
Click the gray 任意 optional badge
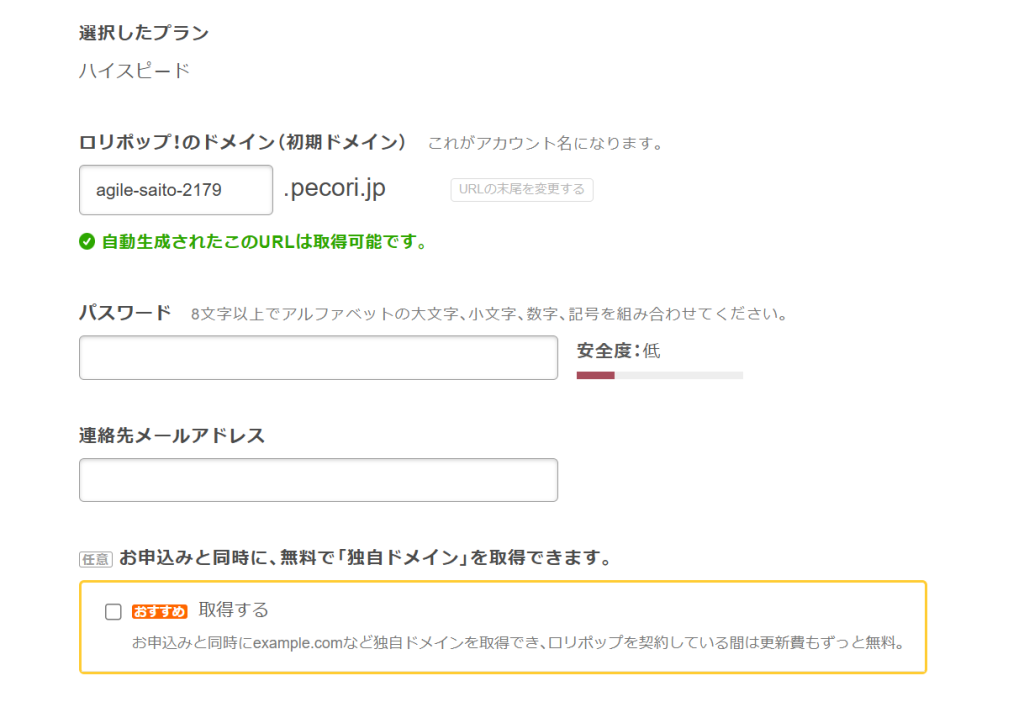click(95, 559)
